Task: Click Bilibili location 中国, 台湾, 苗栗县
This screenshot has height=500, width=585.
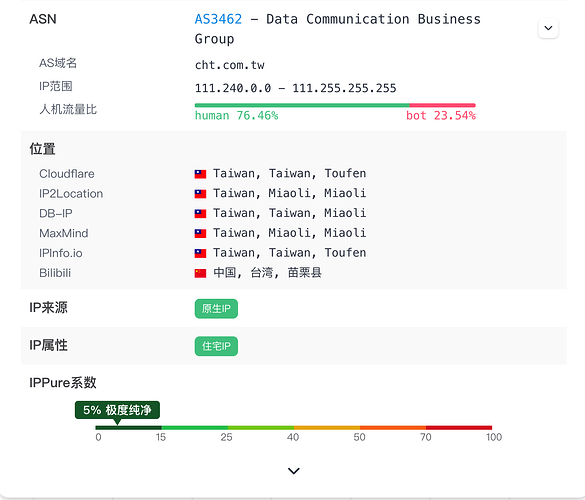Action: tap(268, 273)
